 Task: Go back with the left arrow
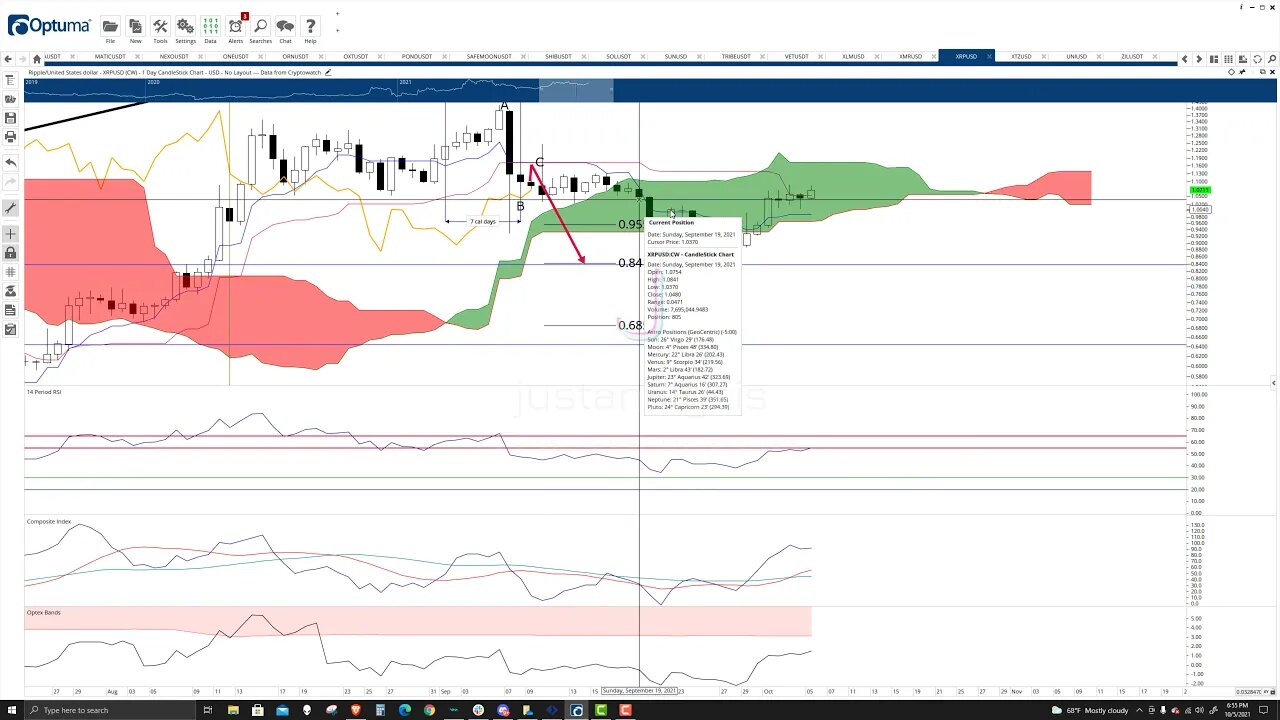9,59
